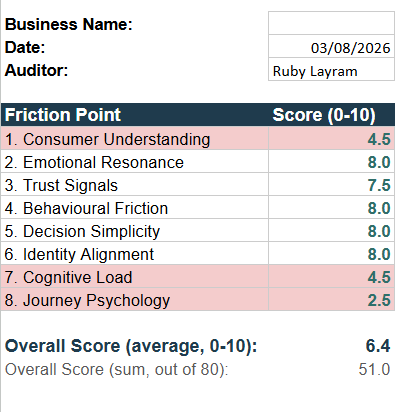Viewport: 402px width, 412px height.
Task: Click the Trust Signals label cell
Action: tap(135, 185)
